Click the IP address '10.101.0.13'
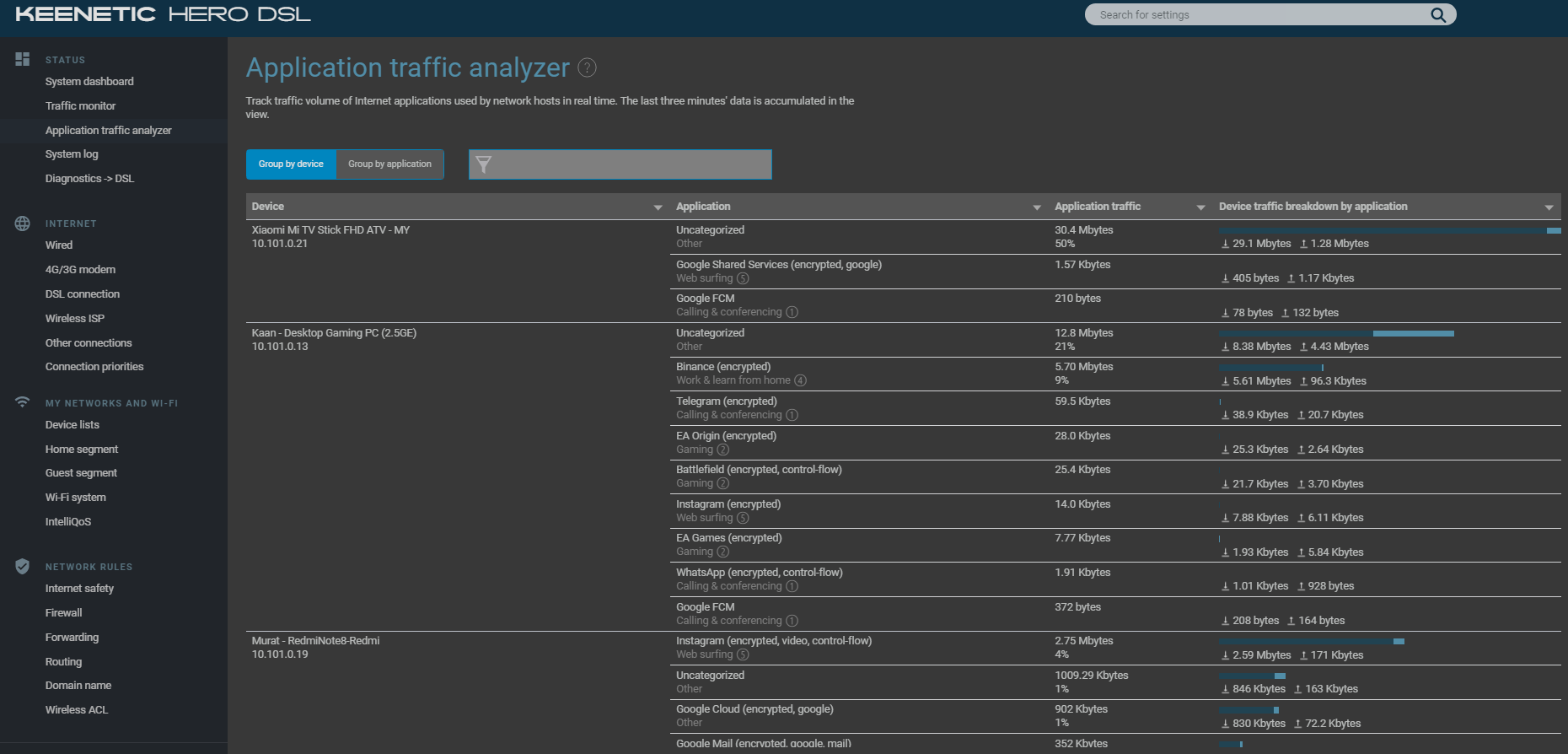 [x=280, y=347]
